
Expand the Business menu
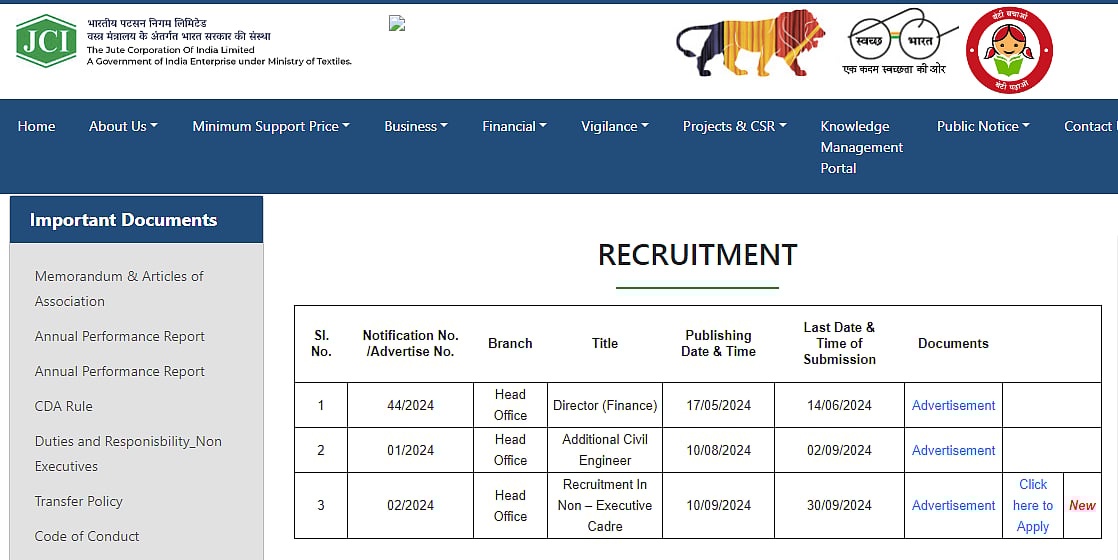pos(416,126)
